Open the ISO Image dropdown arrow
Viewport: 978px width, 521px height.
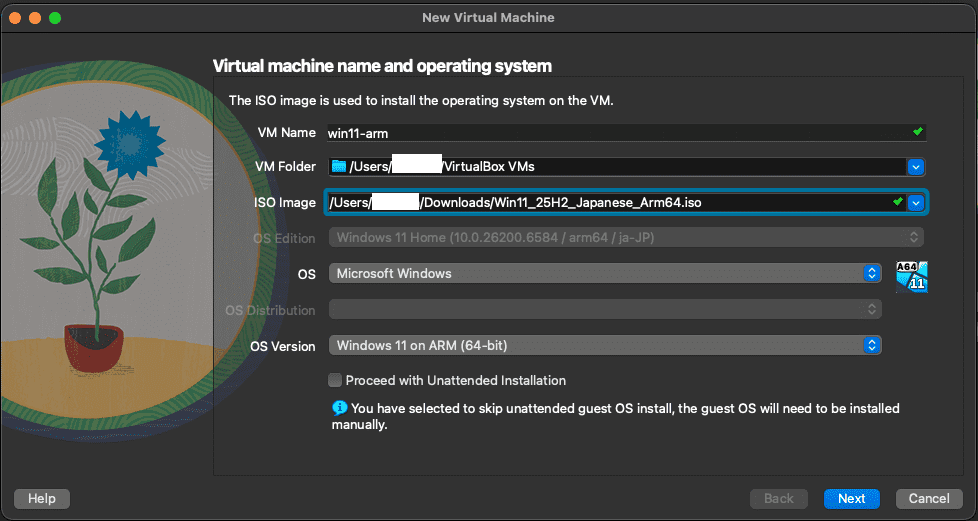tap(916, 203)
